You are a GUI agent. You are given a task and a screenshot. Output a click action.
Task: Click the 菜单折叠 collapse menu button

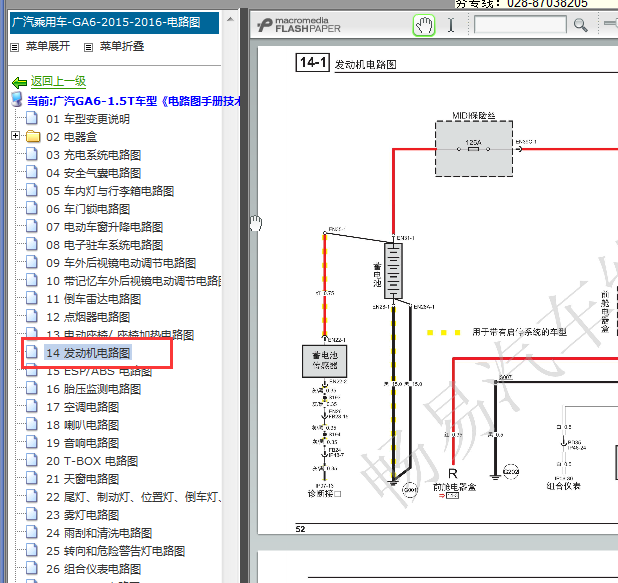coord(122,46)
